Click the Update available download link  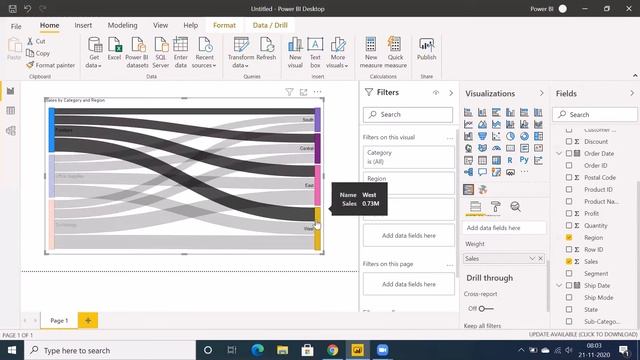point(583,334)
